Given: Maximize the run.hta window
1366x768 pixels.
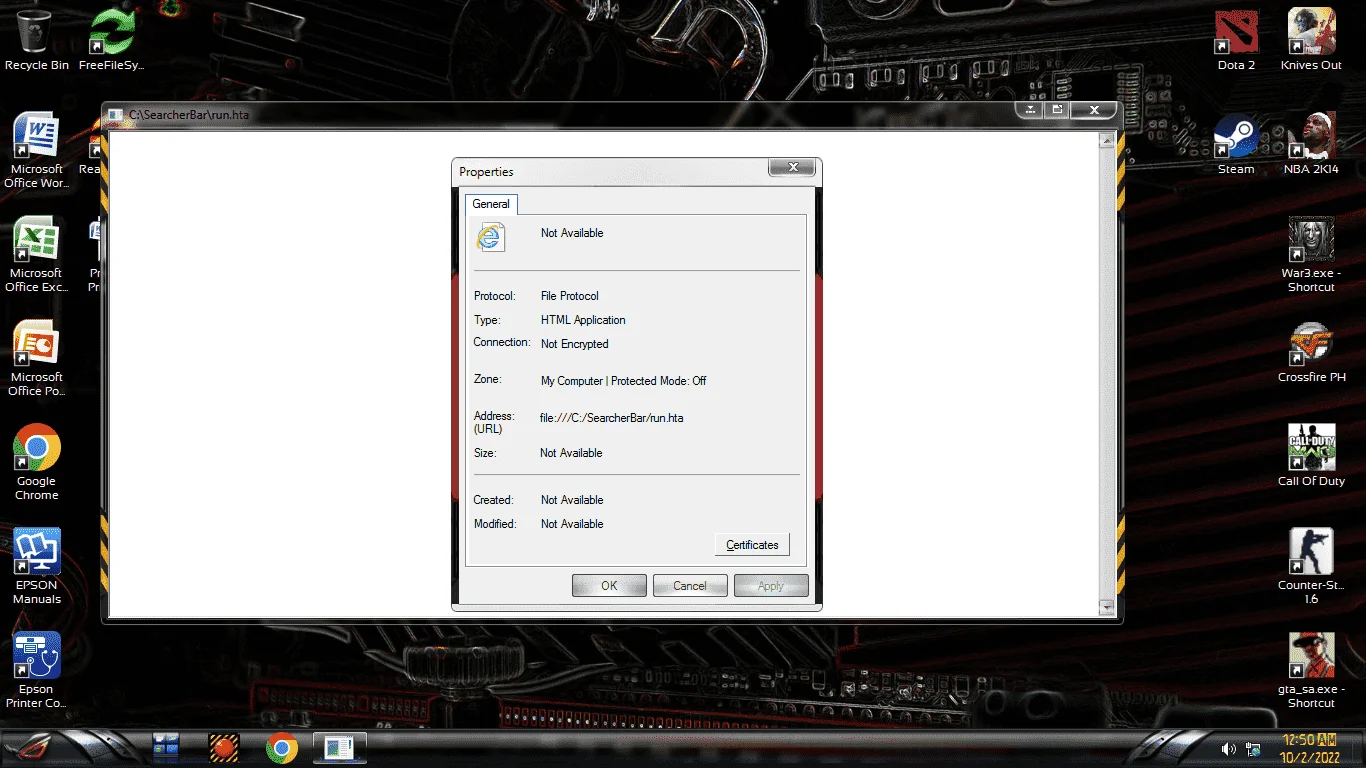Looking at the screenshot, I should click(x=1057, y=110).
